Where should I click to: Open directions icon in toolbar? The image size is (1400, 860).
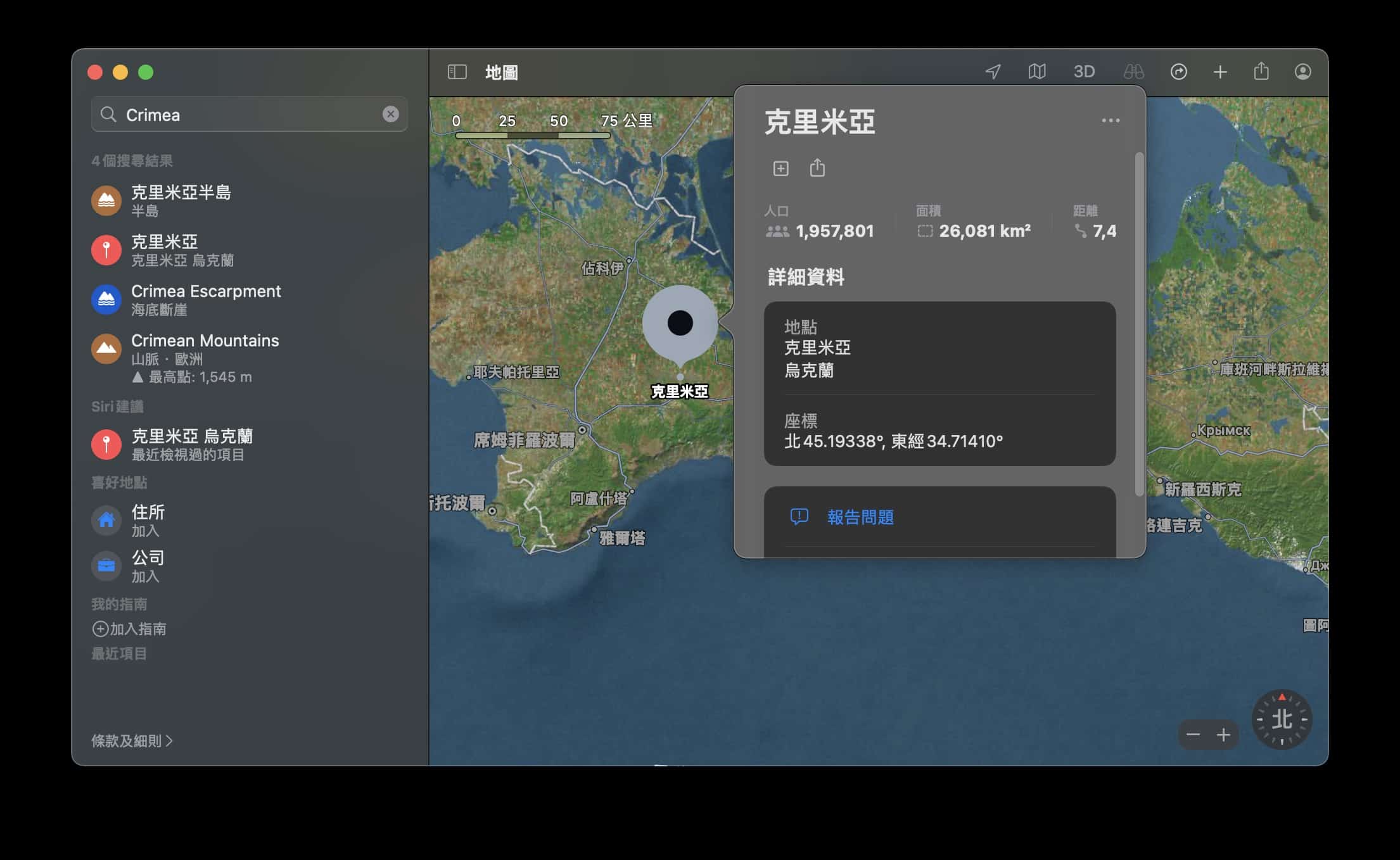[x=1178, y=72]
